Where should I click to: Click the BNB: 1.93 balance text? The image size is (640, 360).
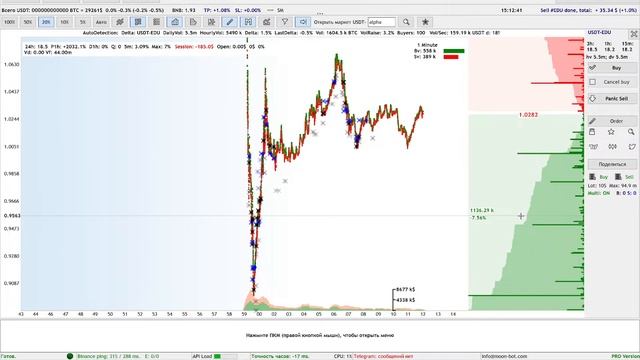click(x=184, y=10)
